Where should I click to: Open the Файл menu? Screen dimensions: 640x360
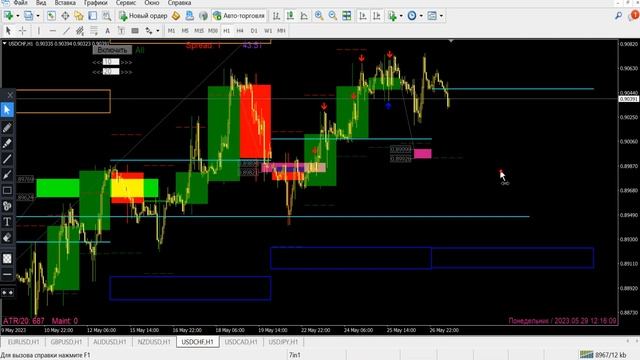pos(20,3)
